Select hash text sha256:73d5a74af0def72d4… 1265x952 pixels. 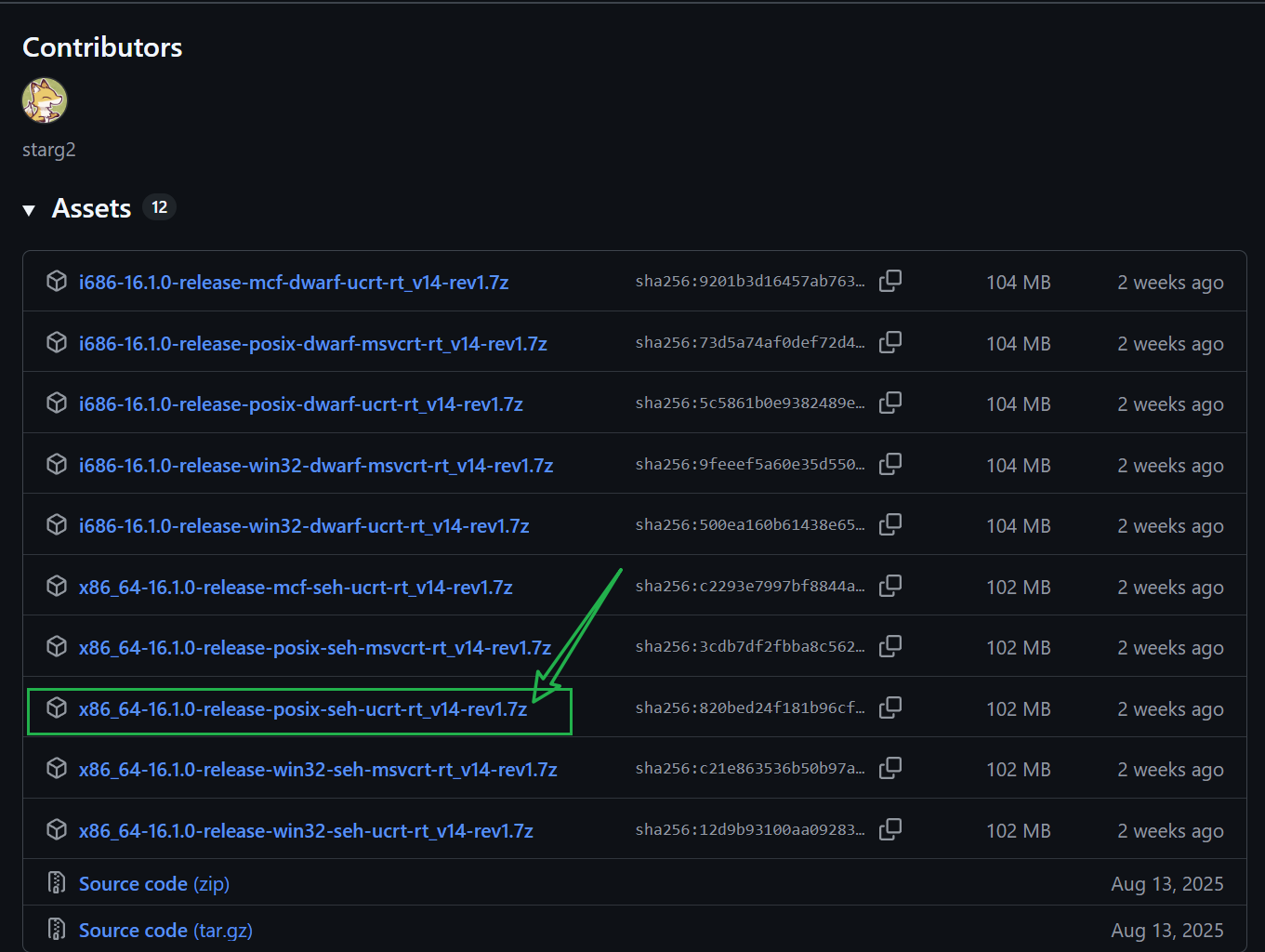click(750, 343)
